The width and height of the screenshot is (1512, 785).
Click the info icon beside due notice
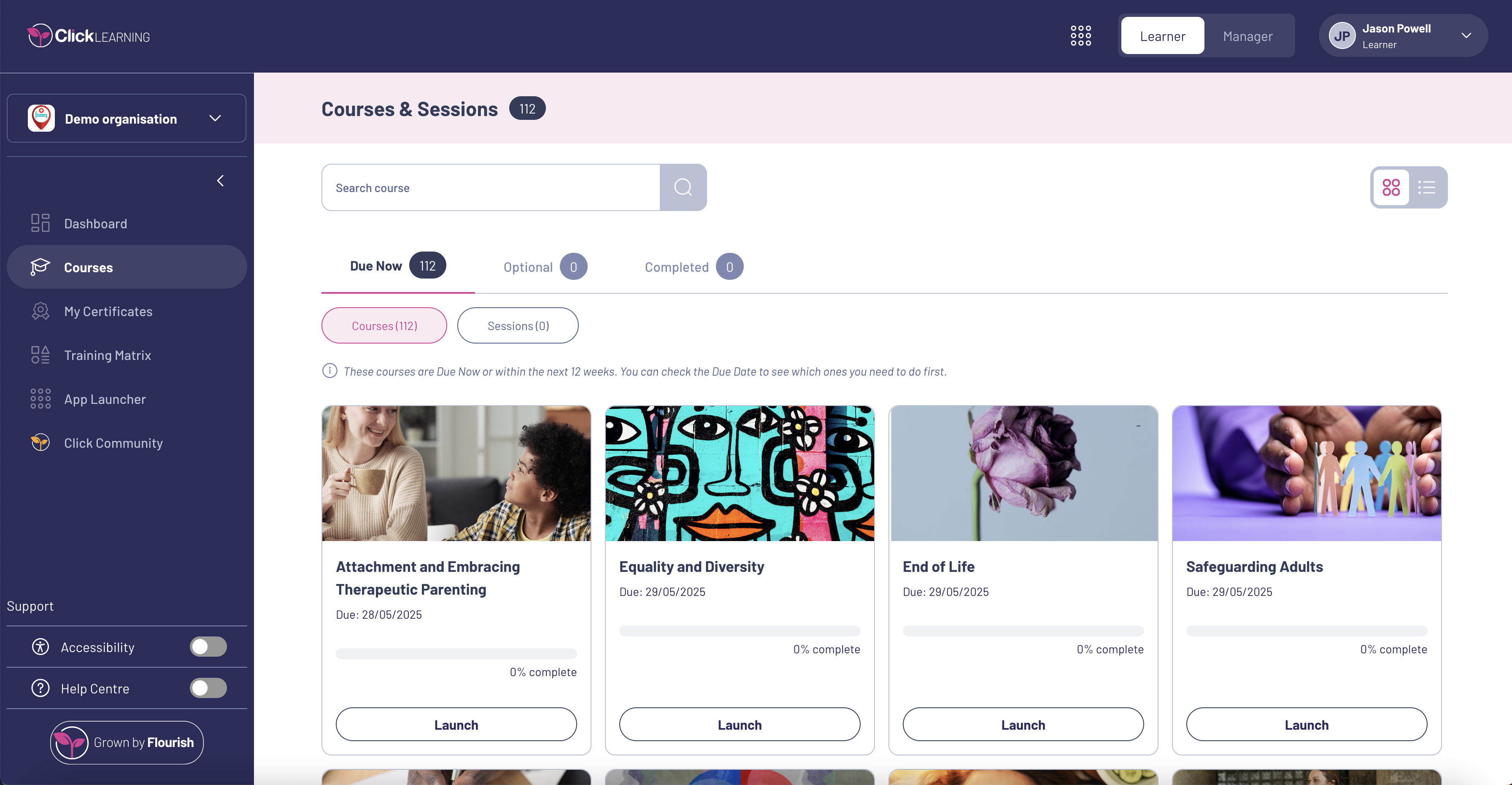[330, 371]
